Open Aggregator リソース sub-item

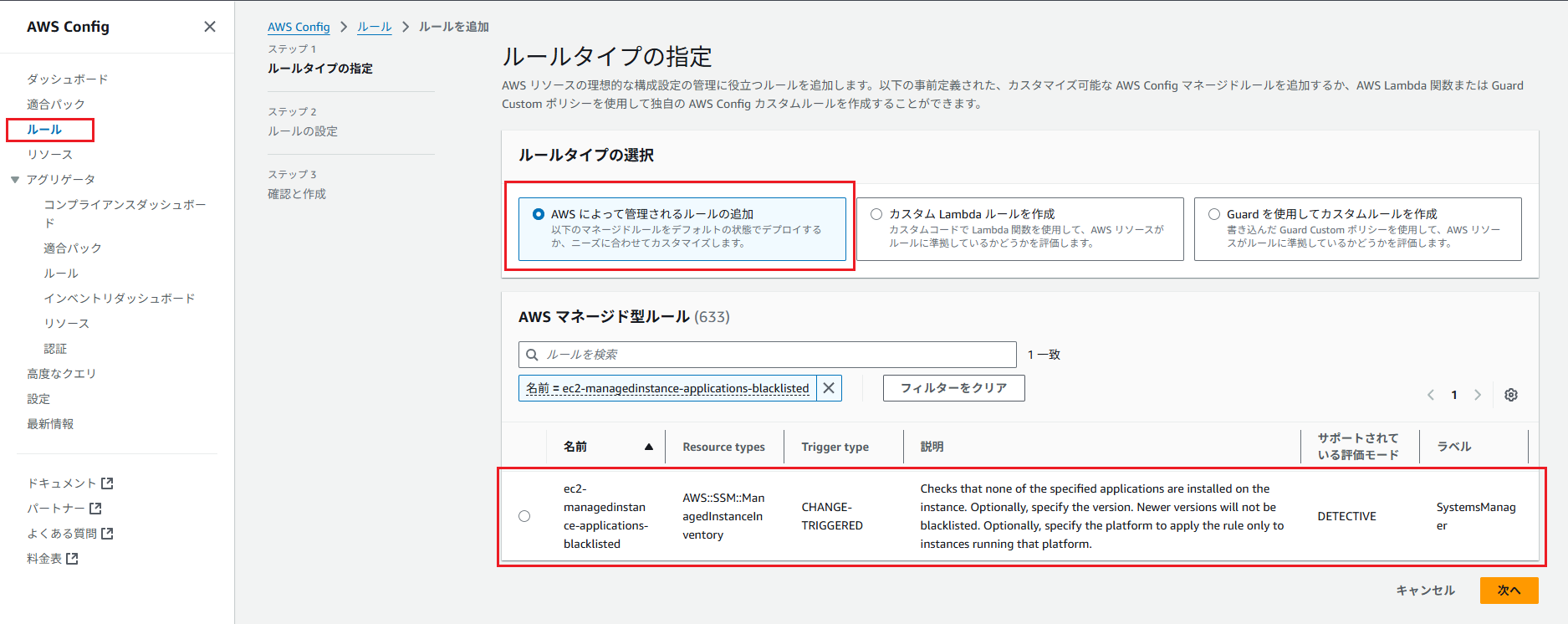pos(67,324)
